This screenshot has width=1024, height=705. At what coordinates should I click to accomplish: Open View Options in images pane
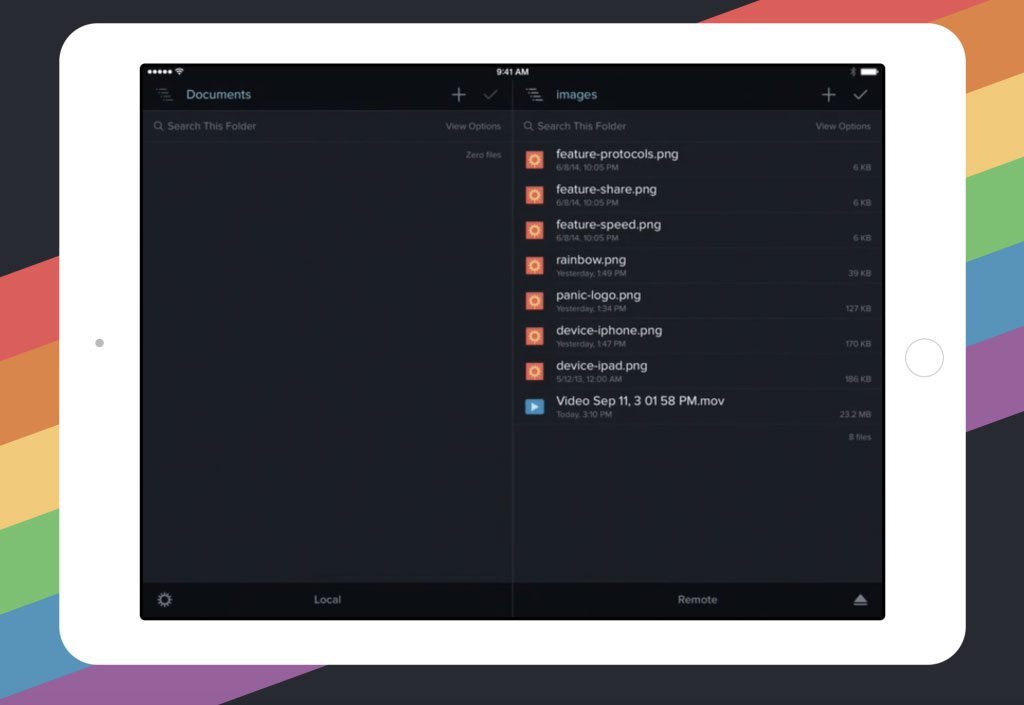[842, 126]
